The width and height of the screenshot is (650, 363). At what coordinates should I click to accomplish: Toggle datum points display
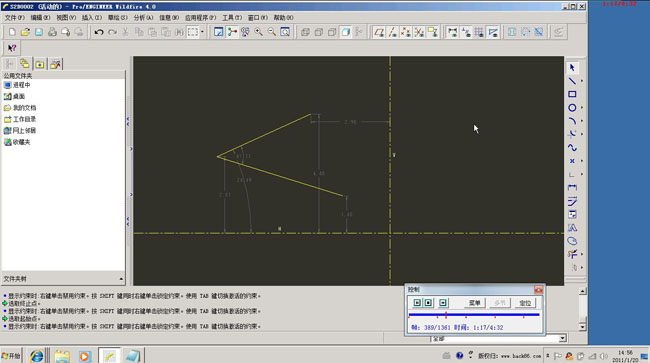405,32
